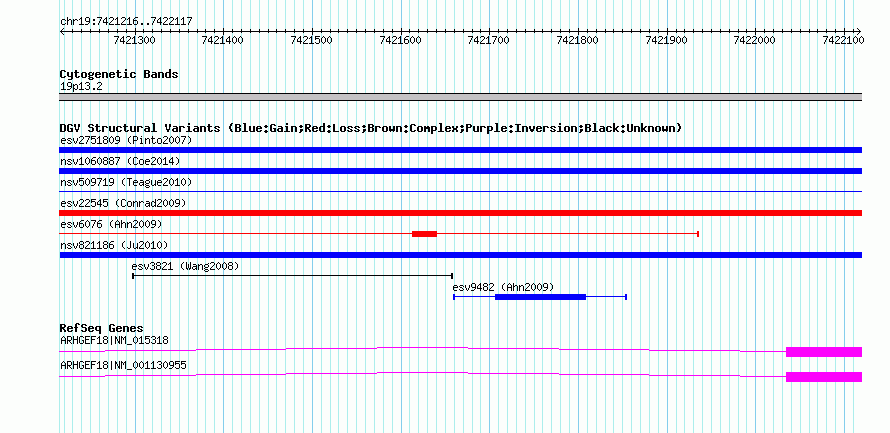Click the ARHGEF18|NM_015318 gene label

coord(114,340)
